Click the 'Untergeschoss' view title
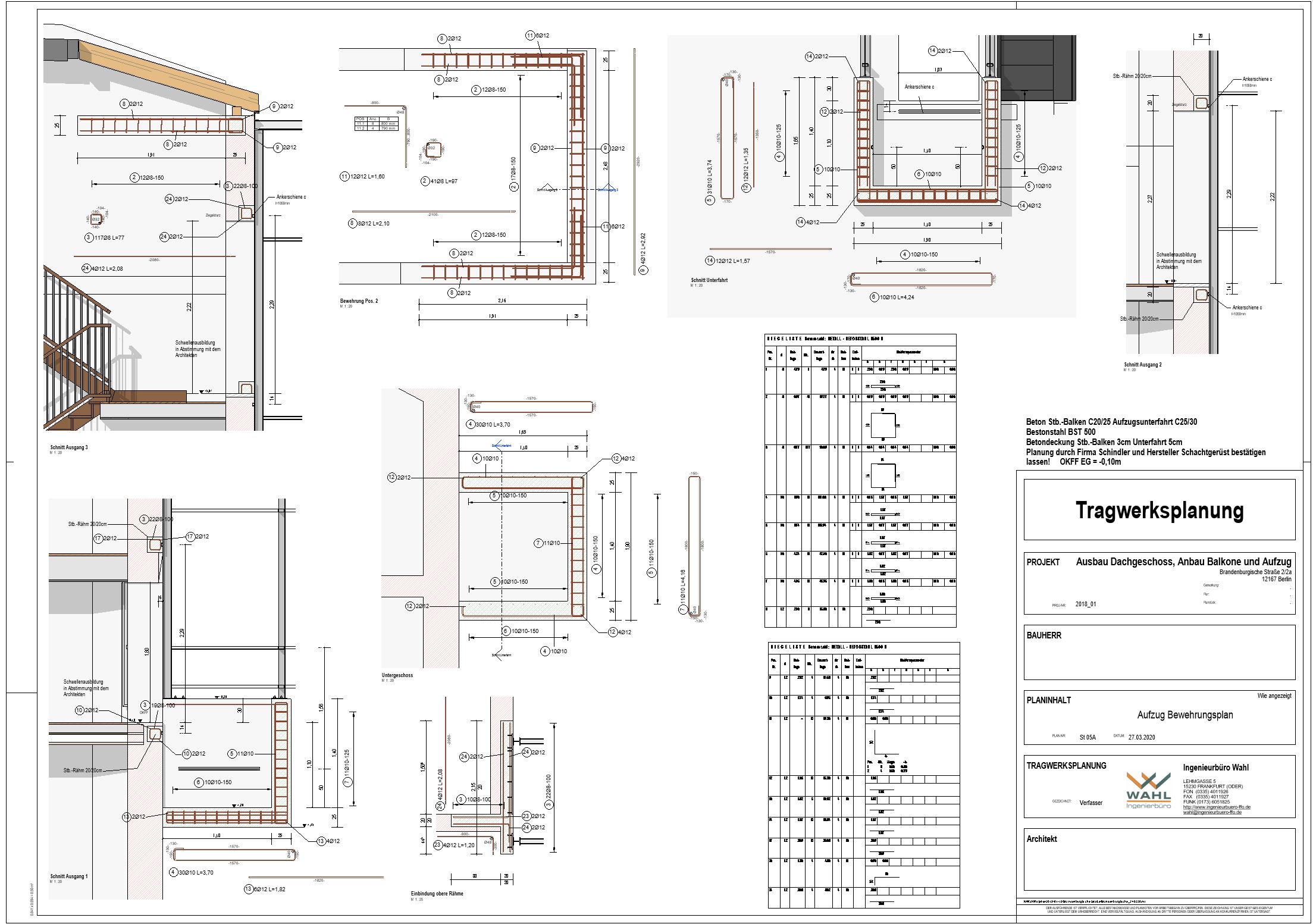Screen dimensions: 1313x924 tap(397, 675)
